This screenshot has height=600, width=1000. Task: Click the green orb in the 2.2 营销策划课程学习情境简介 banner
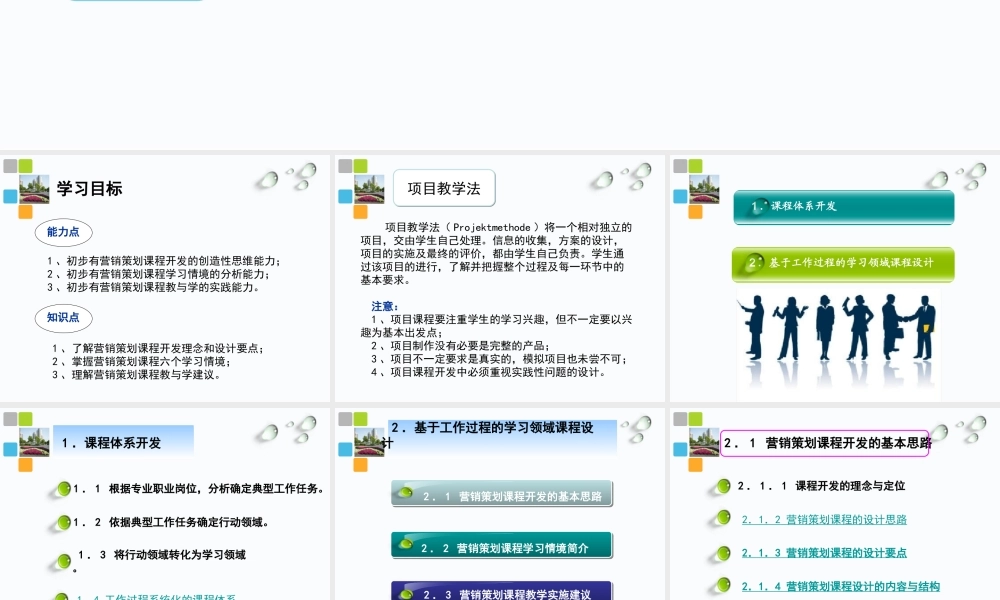pyautogui.click(x=405, y=545)
